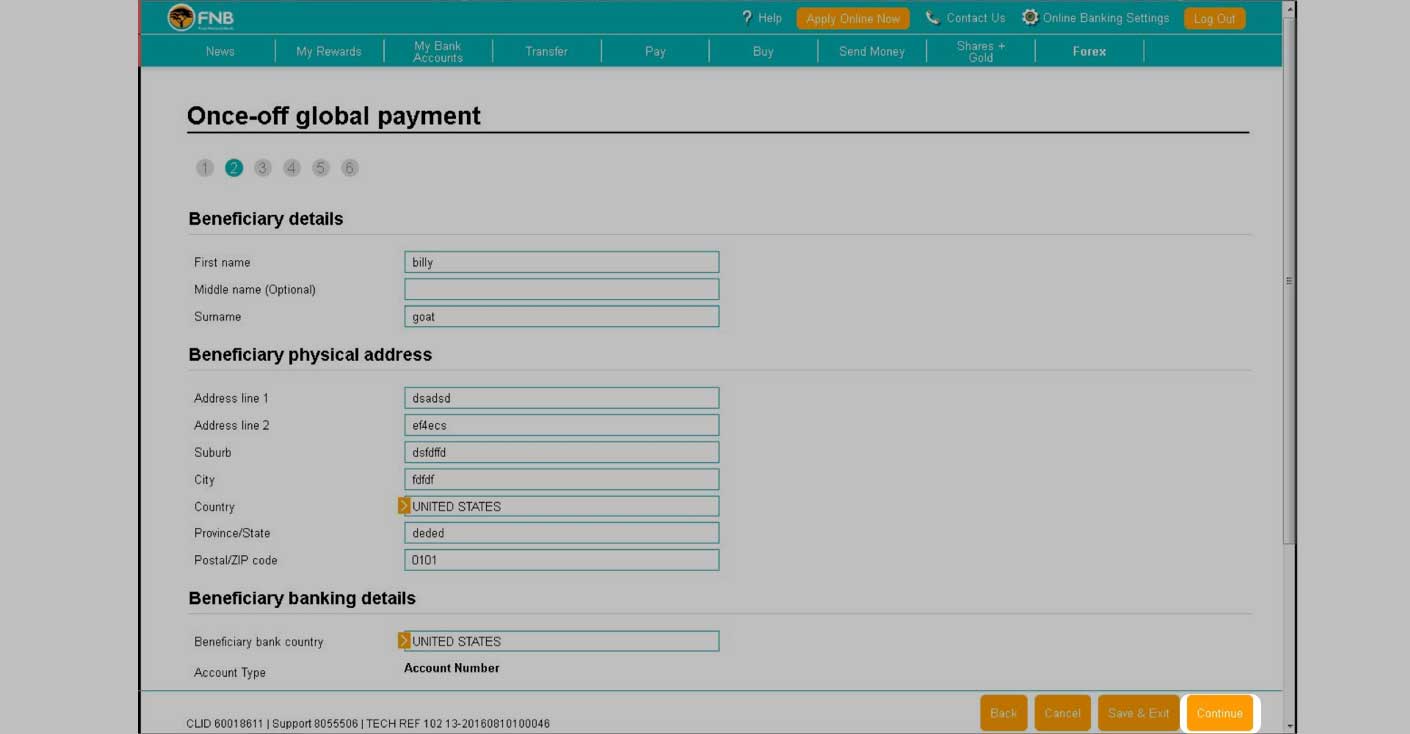This screenshot has height=734, width=1410.
Task: Click the page's vertical scrollbar thumb
Action: [1289, 281]
